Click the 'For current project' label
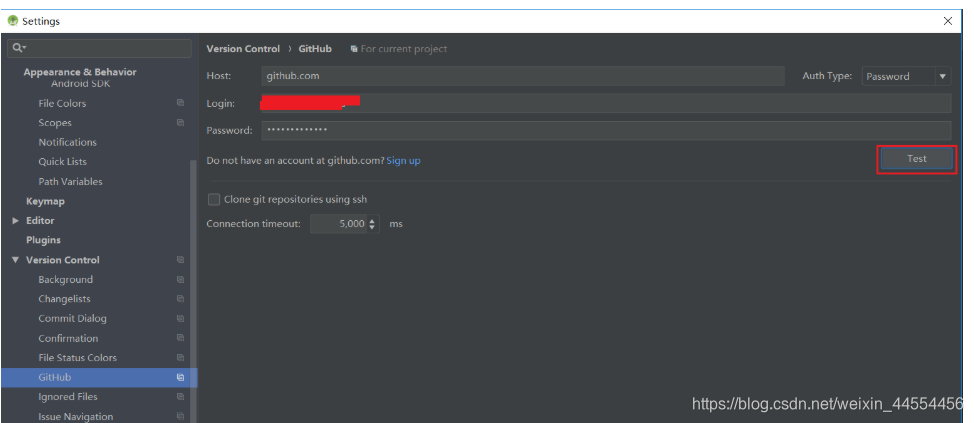 click(404, 48)
